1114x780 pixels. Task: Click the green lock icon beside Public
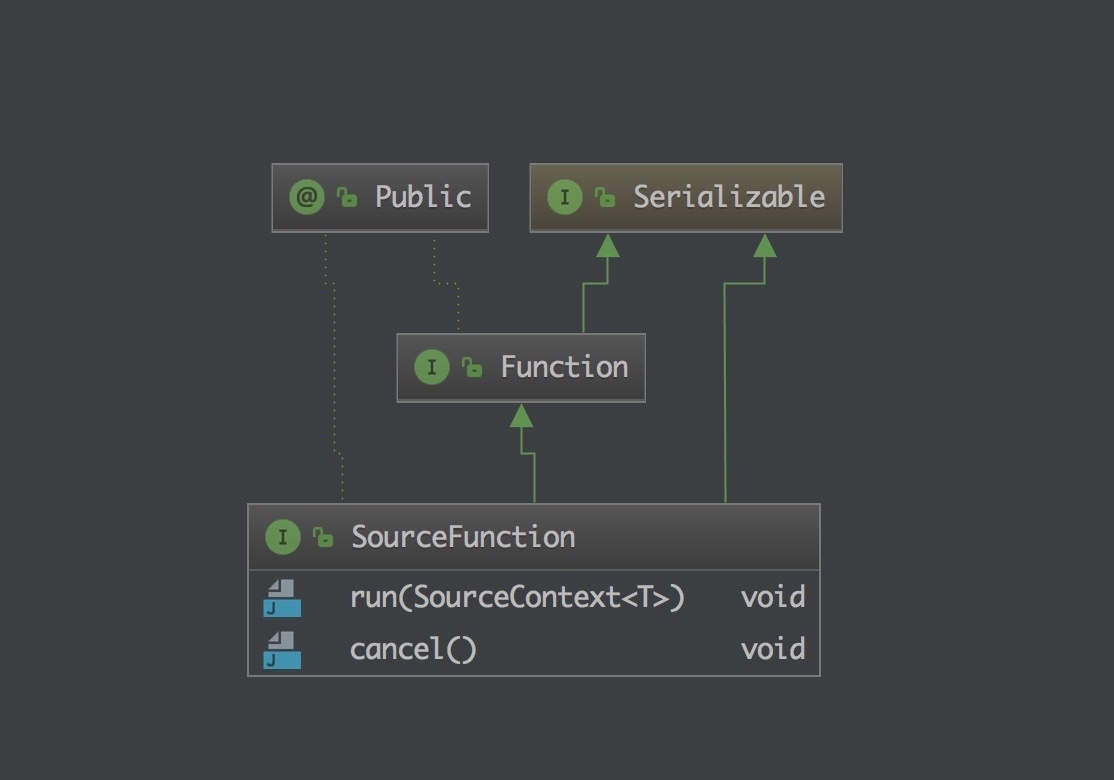pyautogui.click(x=347, y=197)
